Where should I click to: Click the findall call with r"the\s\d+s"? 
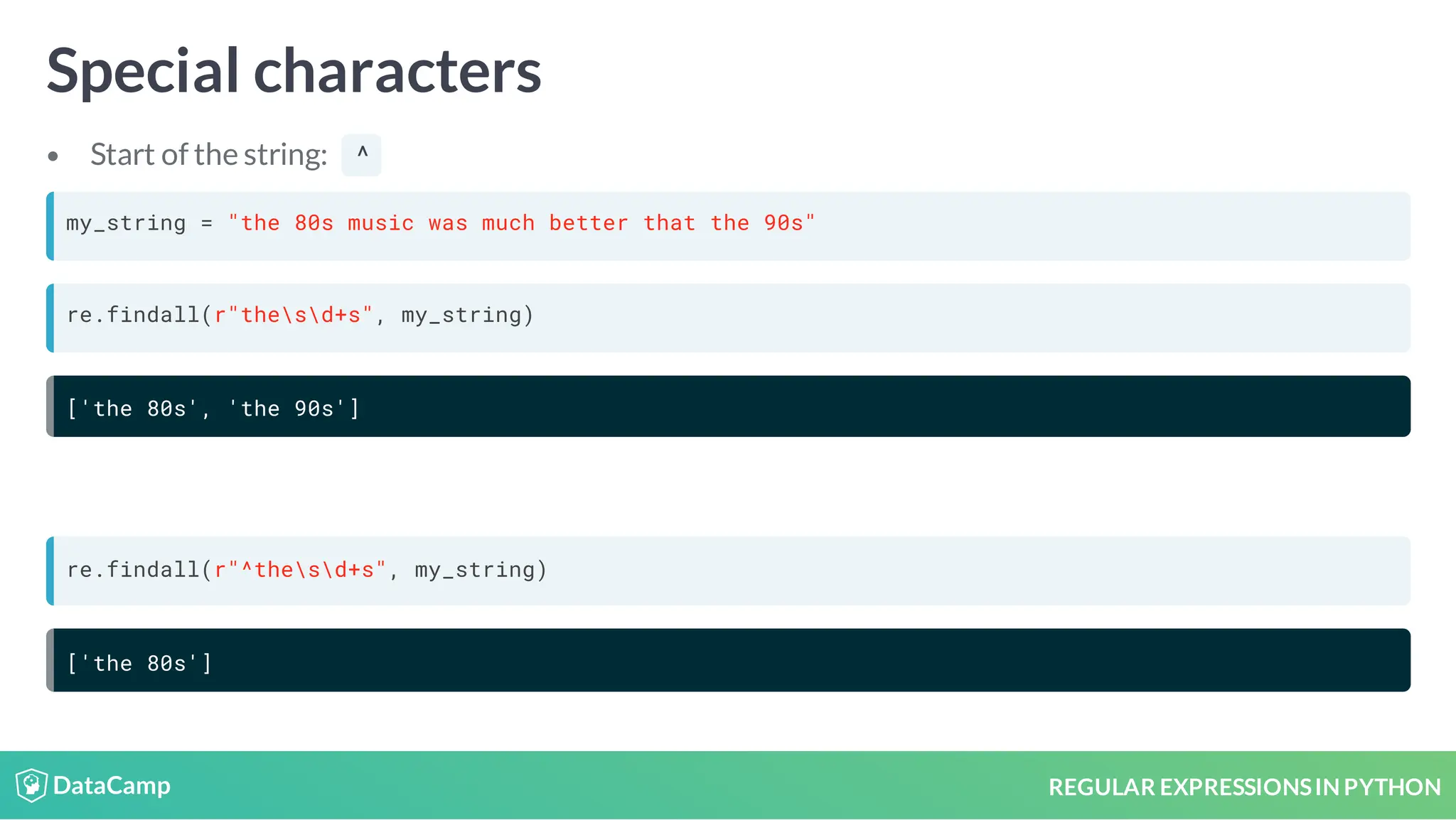click(x=728, y=318)
